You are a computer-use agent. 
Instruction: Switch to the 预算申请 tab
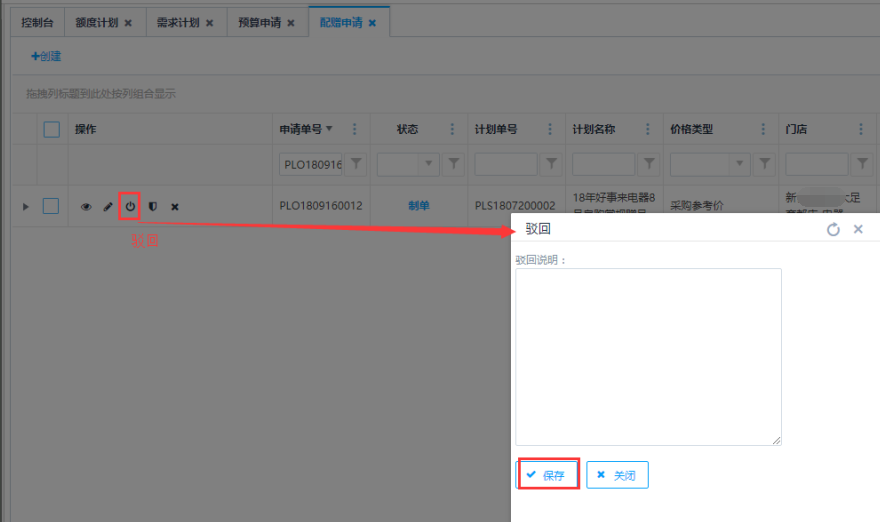pyautogui.click(x=266, y=22)
